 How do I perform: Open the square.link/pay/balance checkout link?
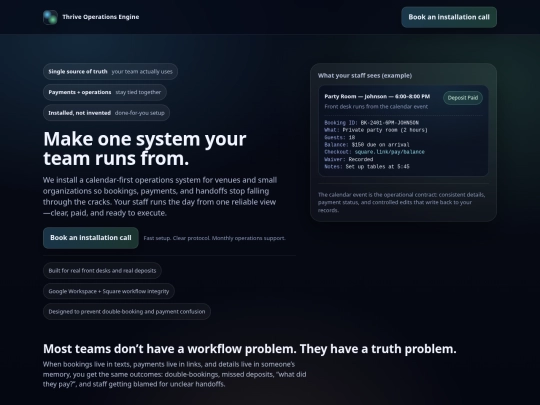[x=390, y=152]
